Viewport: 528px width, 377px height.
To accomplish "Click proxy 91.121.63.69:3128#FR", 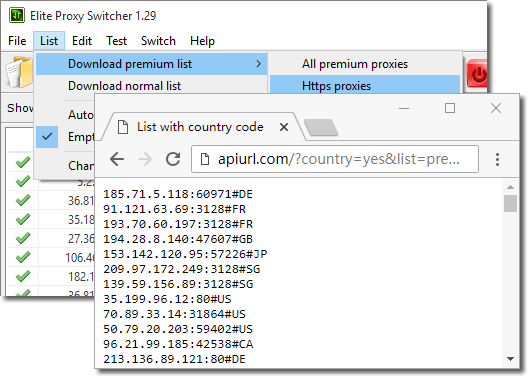I will pyautogui.click(x=174, y=209).
